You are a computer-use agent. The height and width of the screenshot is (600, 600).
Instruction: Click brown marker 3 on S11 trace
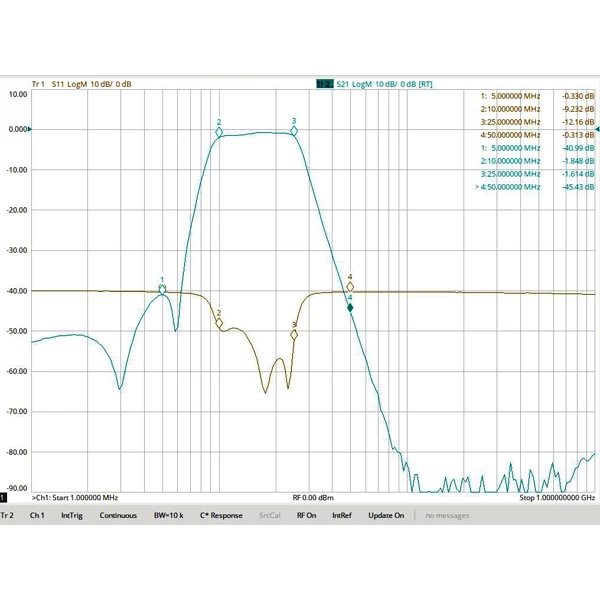click(x=294, y=335)
